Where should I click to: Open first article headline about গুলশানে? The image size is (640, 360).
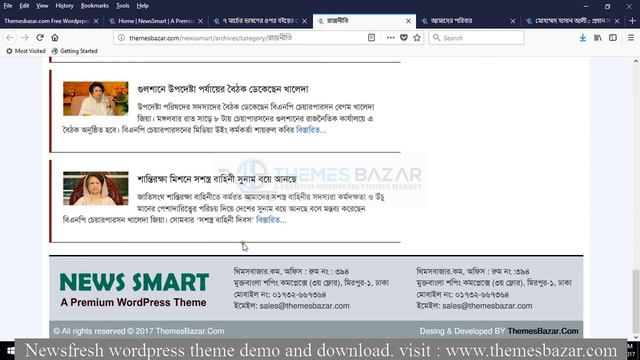223,89
